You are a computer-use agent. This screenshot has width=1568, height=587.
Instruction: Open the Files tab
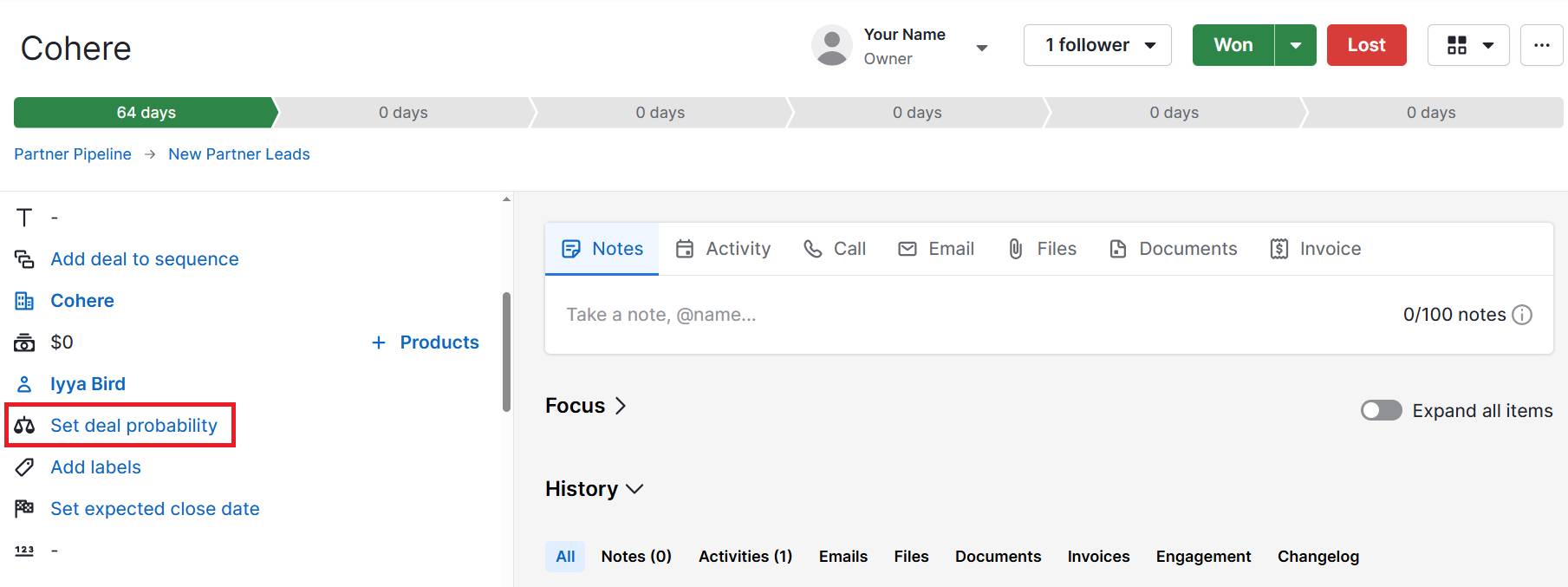point(1042,249)
